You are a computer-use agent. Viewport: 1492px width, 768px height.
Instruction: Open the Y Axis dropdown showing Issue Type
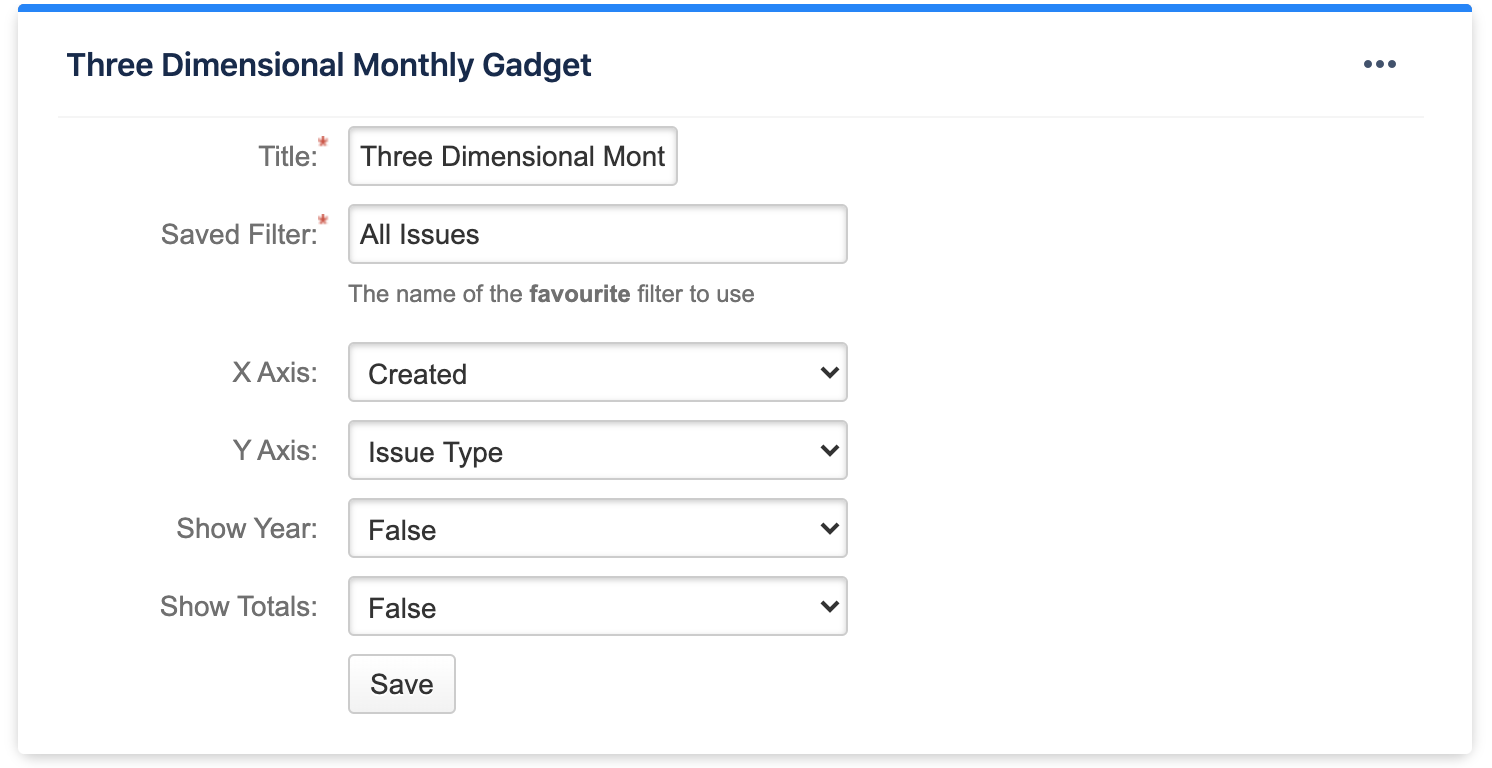click(x=598, y=451)
